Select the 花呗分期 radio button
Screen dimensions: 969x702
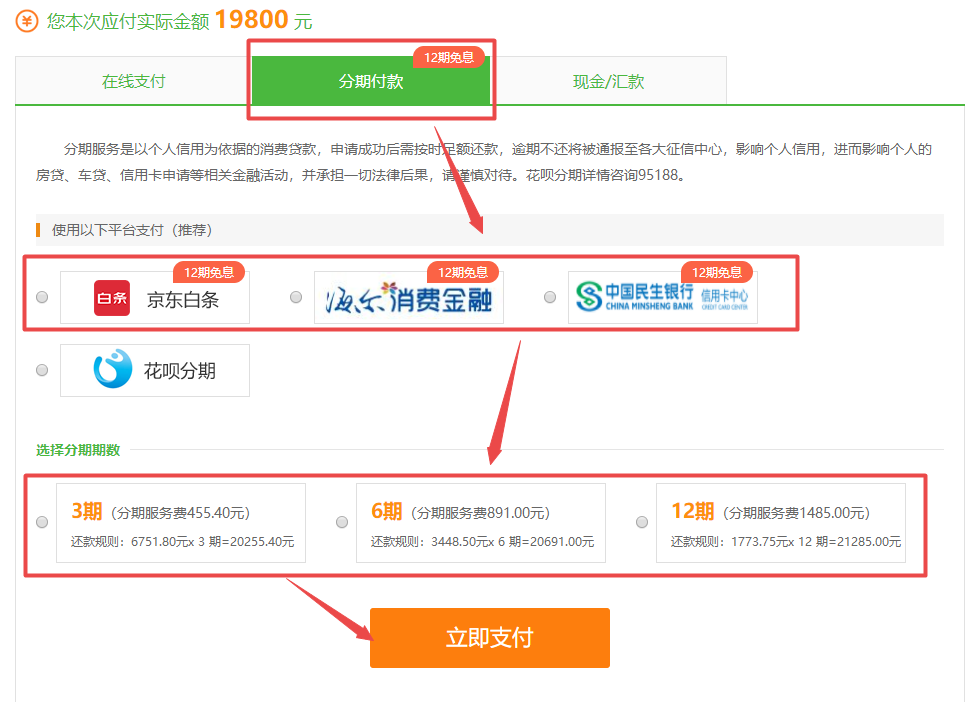[x=42, y=370]
